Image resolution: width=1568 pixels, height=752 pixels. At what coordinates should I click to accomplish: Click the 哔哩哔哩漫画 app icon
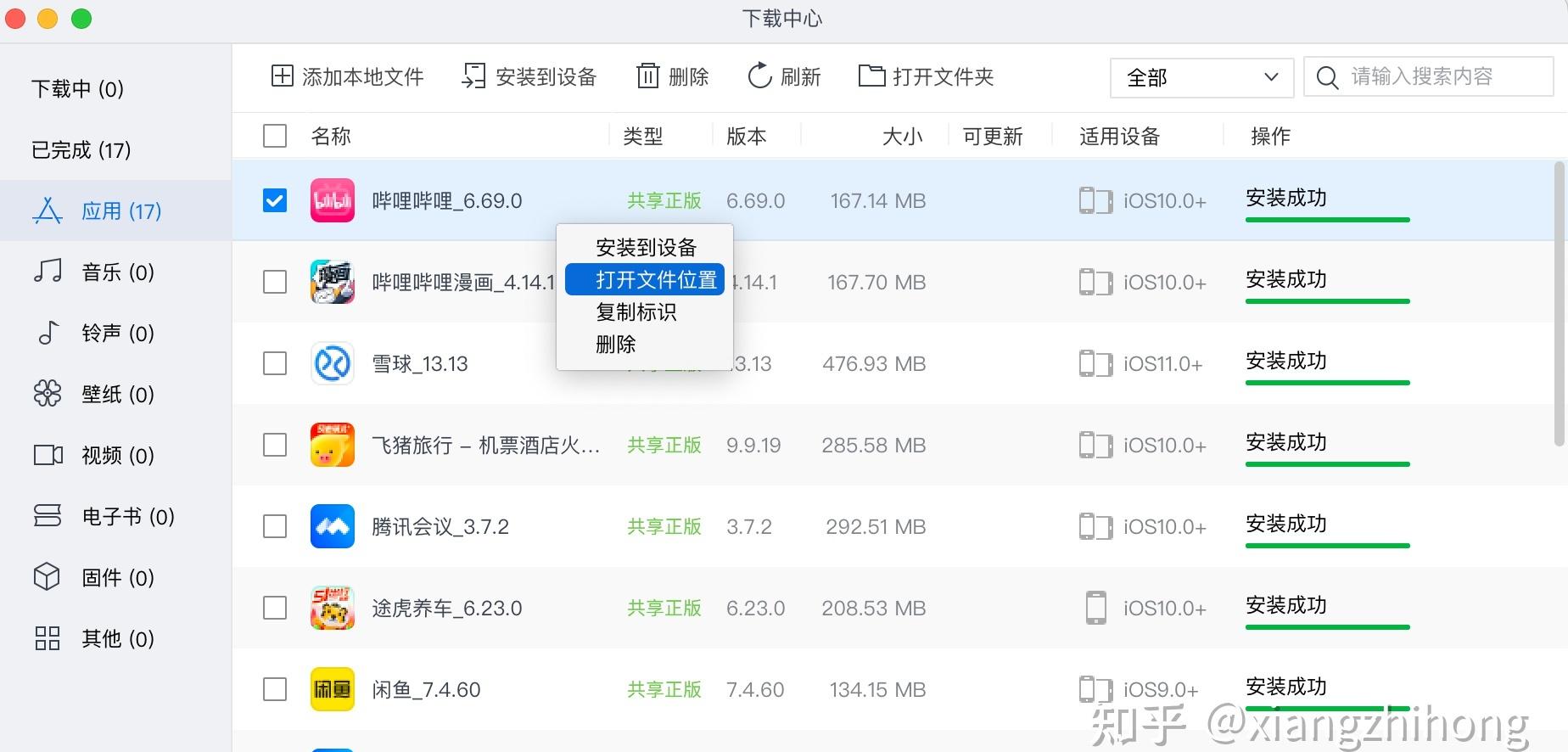coord(333,282)
